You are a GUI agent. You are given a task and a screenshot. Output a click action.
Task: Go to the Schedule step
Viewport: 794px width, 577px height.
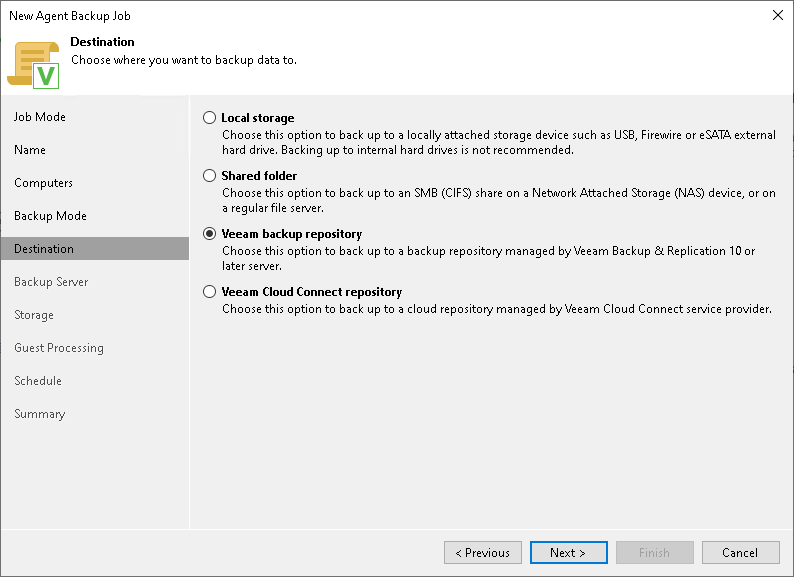[38, 381]
